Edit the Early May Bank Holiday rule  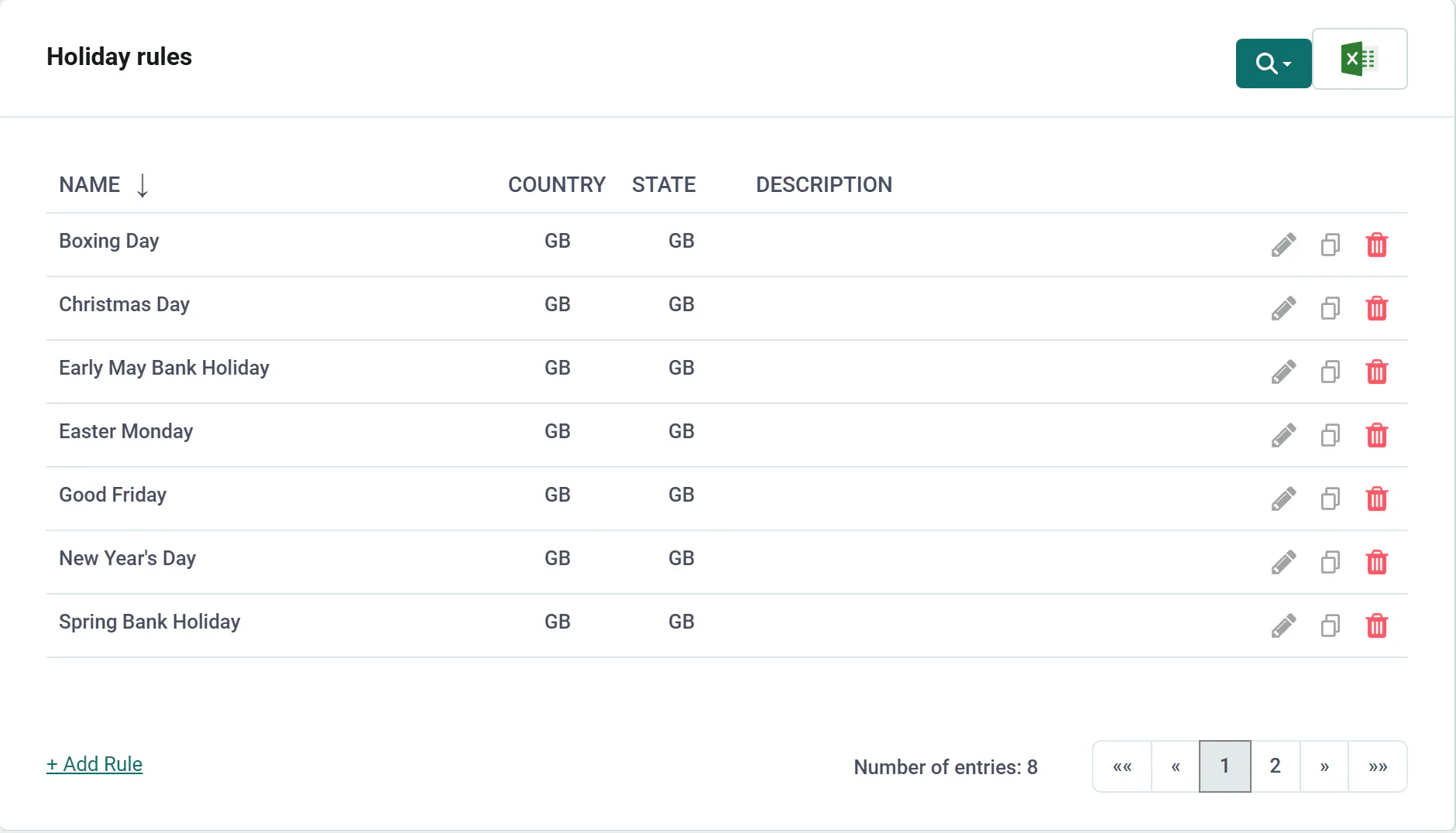tap(1283, 372)
